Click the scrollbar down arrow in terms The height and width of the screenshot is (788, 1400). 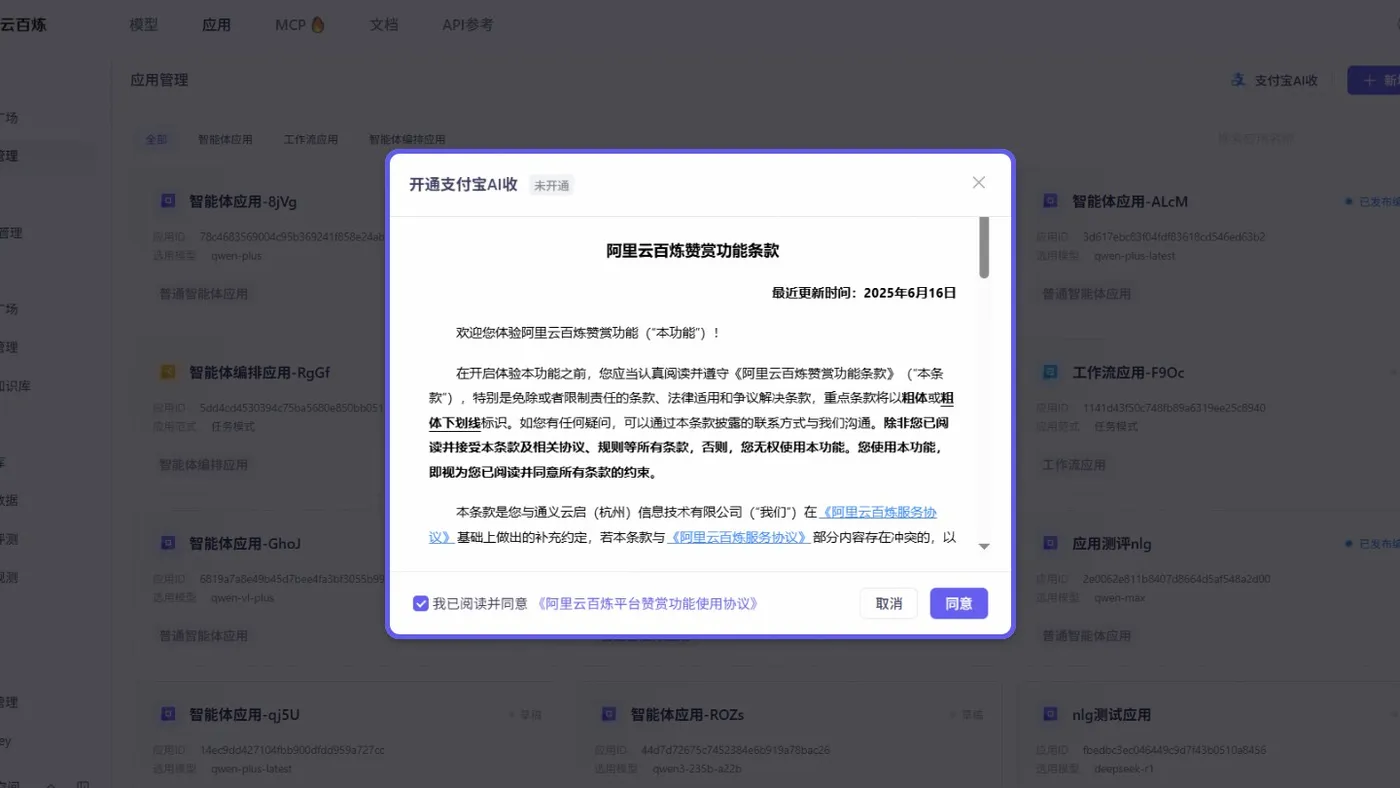tap(984, 546)
